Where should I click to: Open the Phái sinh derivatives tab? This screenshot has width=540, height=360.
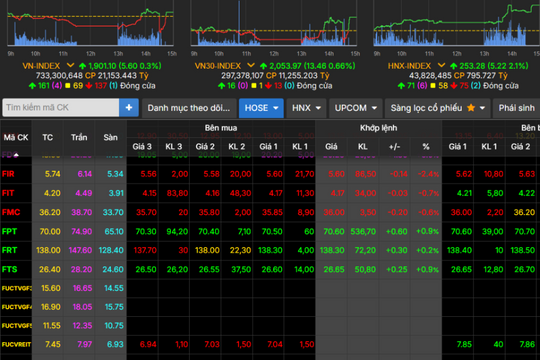(x=516, y=108)
